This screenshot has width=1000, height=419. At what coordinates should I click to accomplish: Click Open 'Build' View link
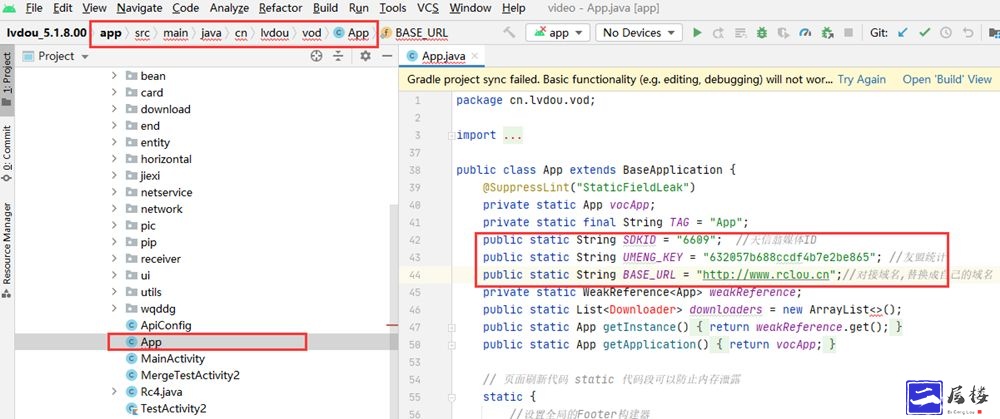tap(947, 80)
